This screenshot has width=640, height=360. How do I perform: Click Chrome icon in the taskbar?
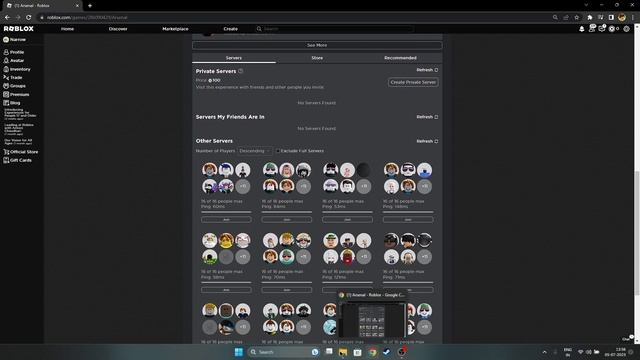(372, 352)
